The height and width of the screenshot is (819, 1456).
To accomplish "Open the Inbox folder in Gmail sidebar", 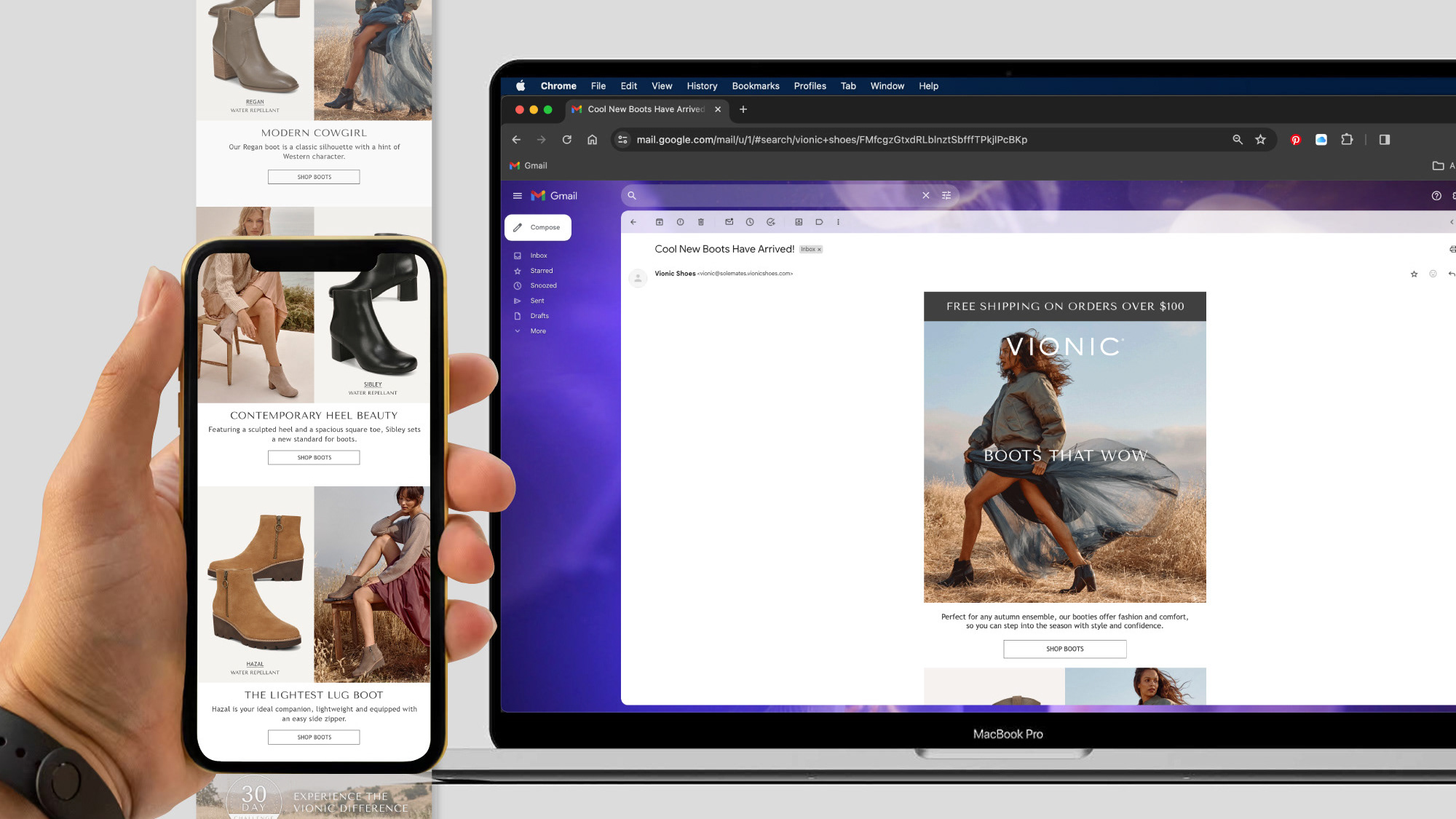I will pyautogui.click(x=539, y=256).
